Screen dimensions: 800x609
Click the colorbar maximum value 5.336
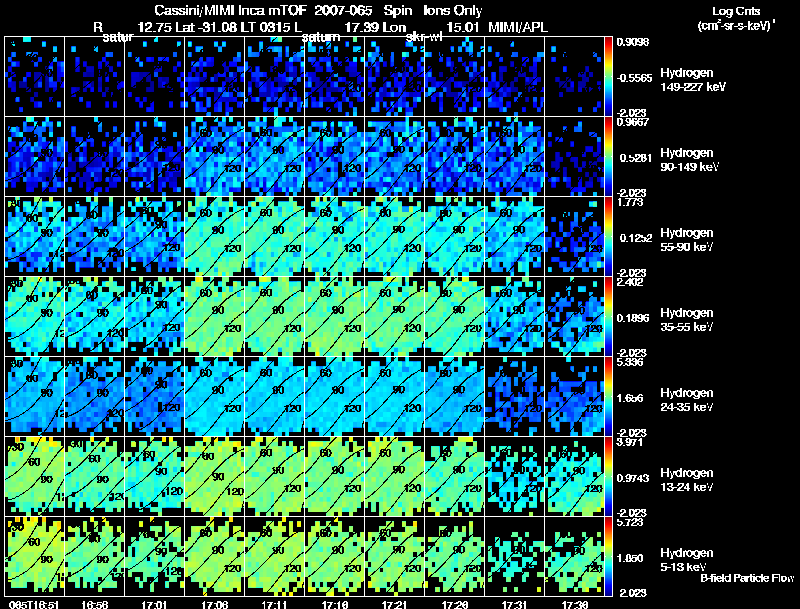(630, 362)
